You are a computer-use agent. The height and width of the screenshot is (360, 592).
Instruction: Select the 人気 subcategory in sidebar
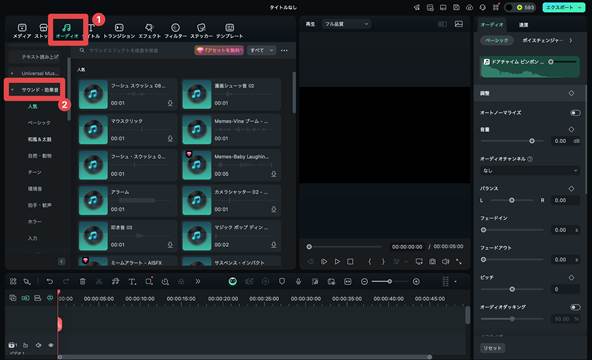click(x=32, y=106)
